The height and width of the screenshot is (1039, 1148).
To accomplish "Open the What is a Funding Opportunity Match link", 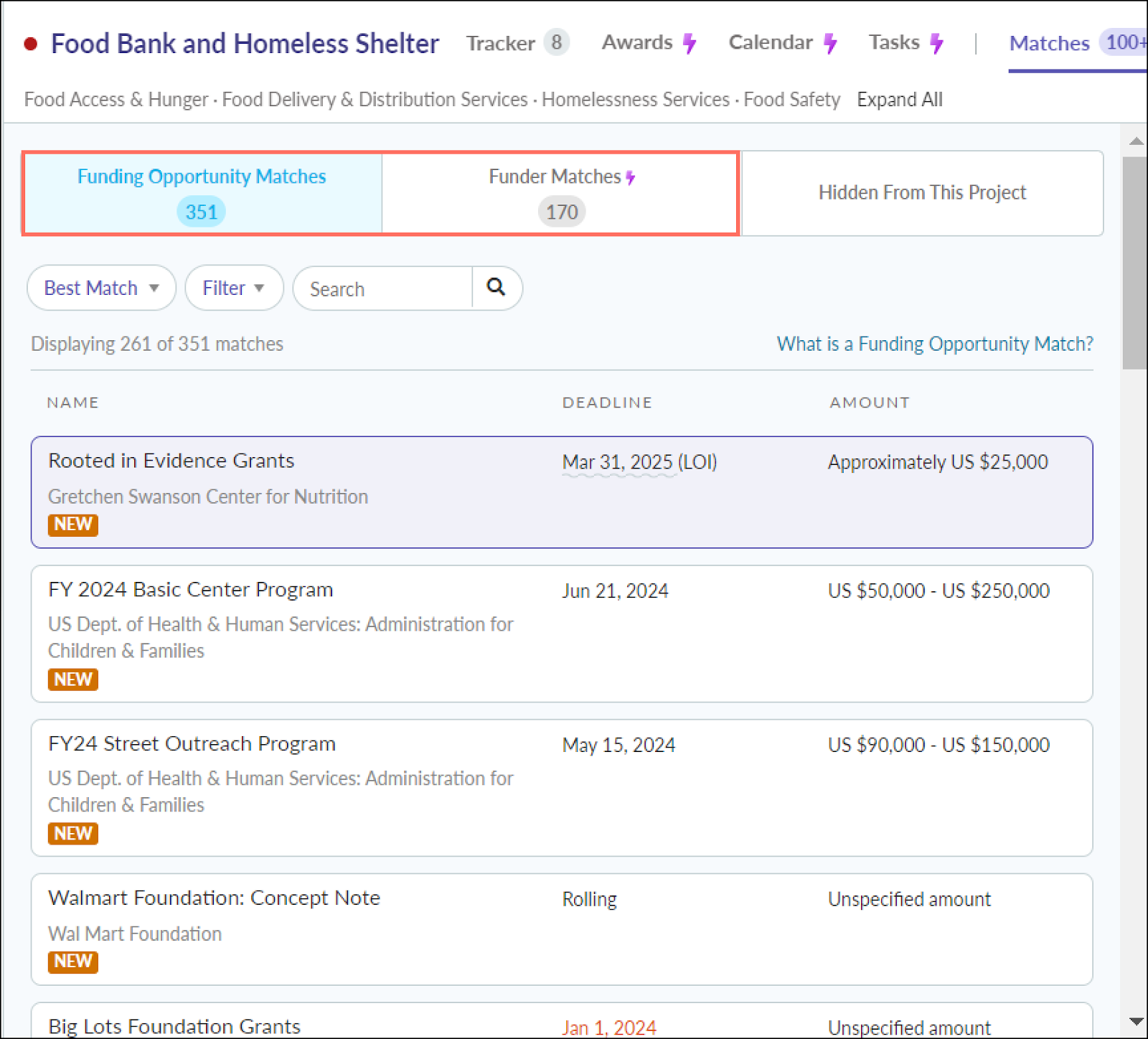I will coord(934,344).
